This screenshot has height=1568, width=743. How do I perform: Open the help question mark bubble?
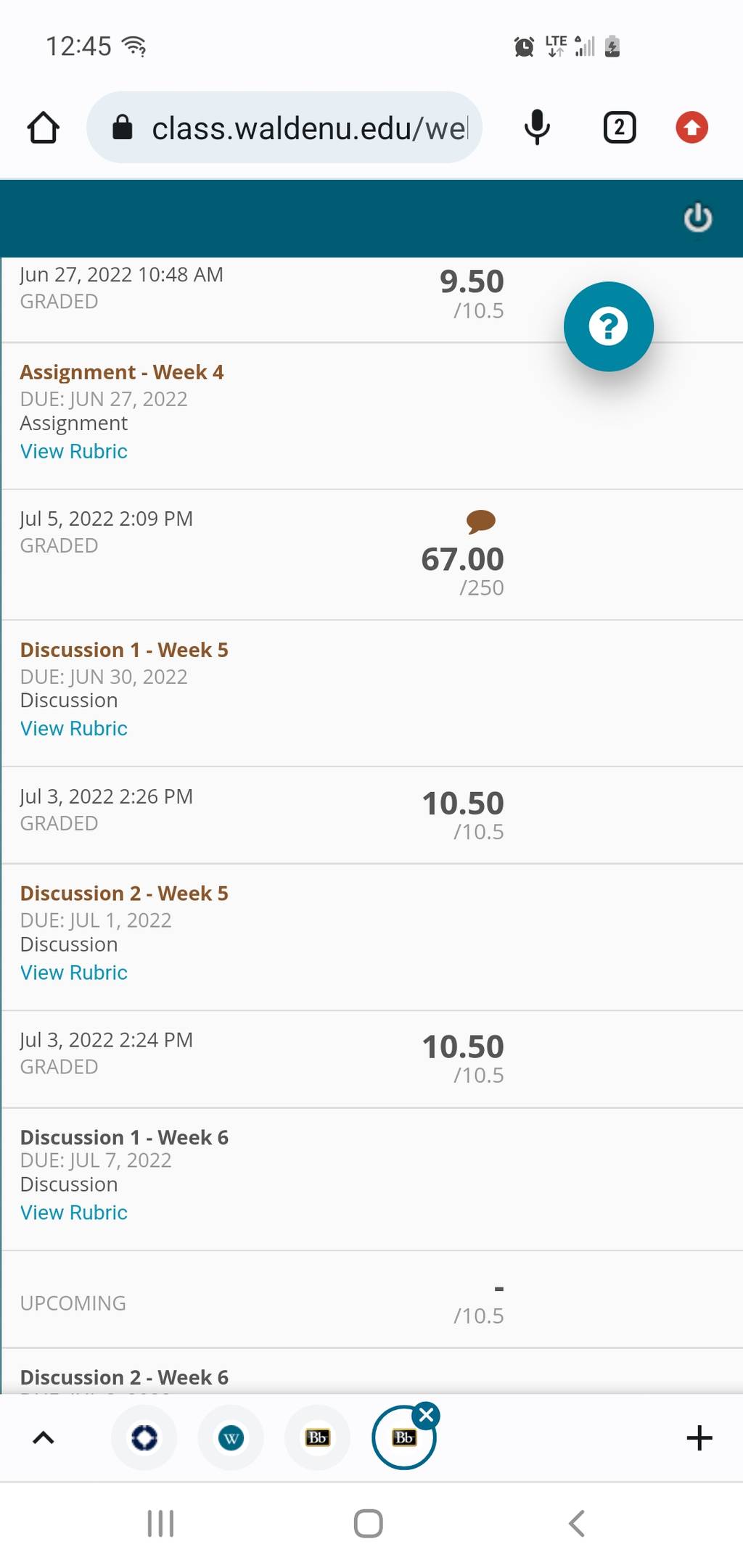point(608,326)
